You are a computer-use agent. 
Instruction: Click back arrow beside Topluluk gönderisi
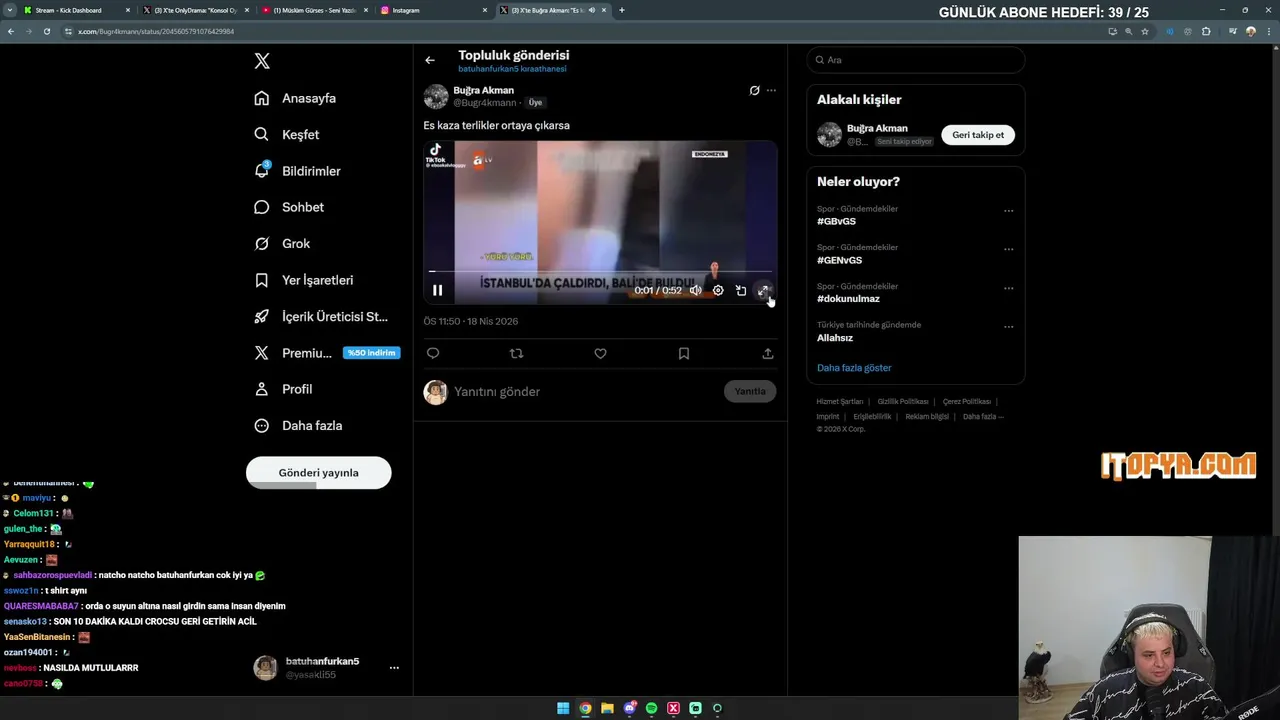pyautogui.click(x=430, y=60)
